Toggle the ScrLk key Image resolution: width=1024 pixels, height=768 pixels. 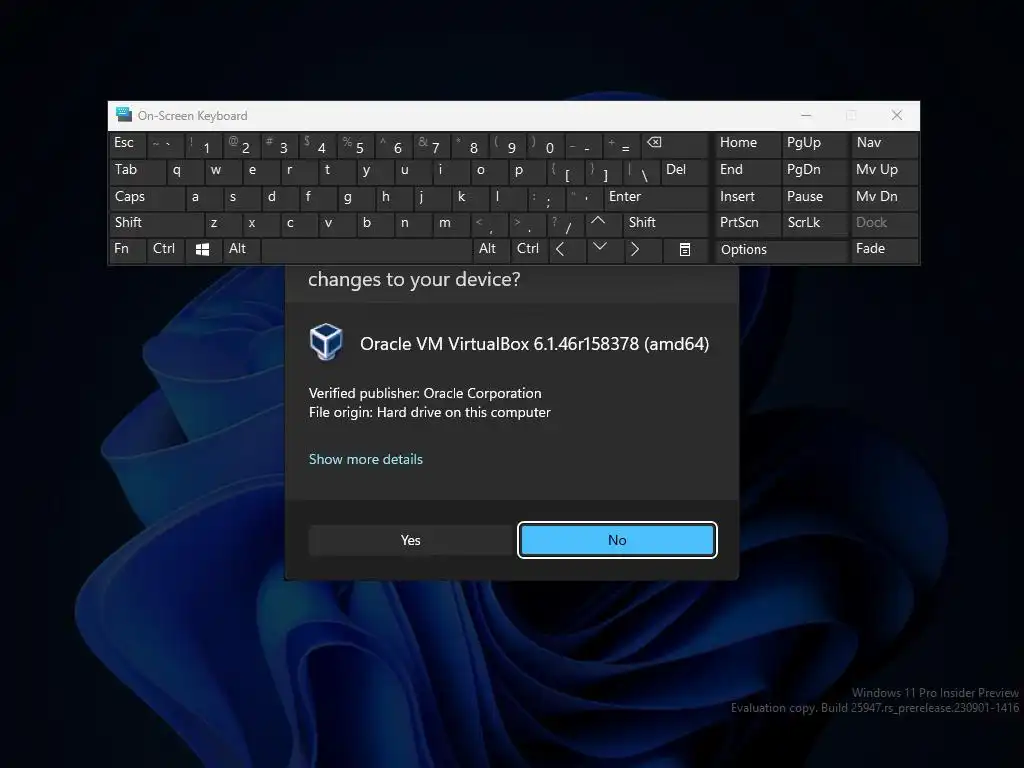coord(813,223)
